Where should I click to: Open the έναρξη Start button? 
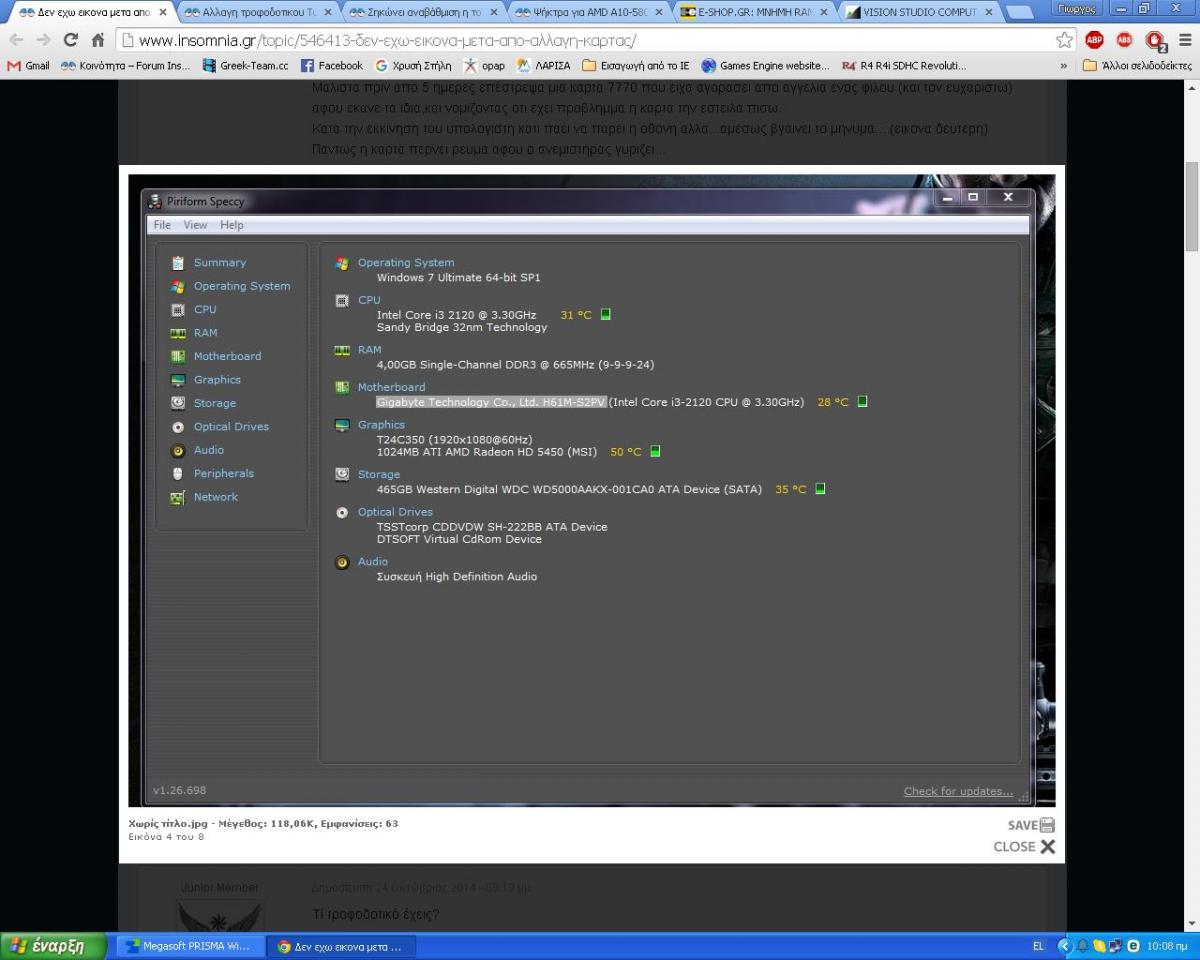[52, 946]
